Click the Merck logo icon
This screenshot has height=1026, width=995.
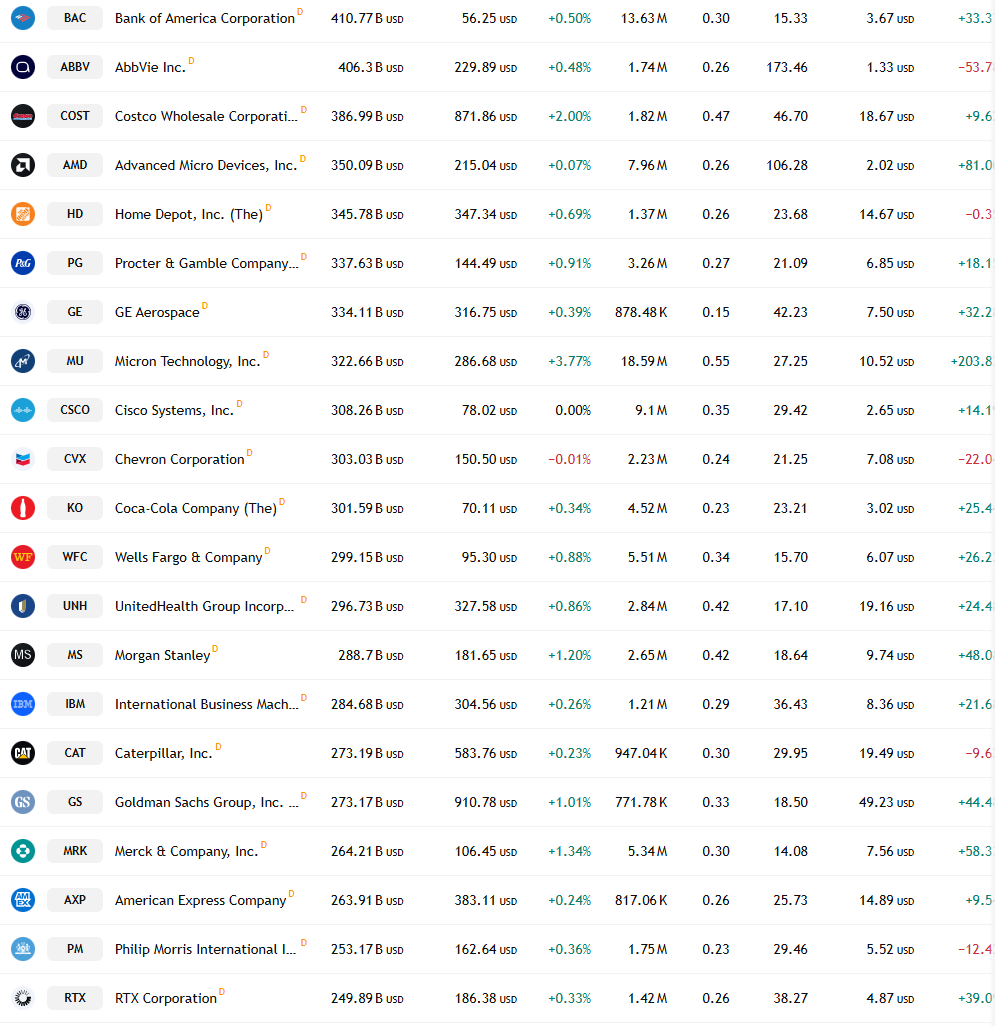pos(23,851)
